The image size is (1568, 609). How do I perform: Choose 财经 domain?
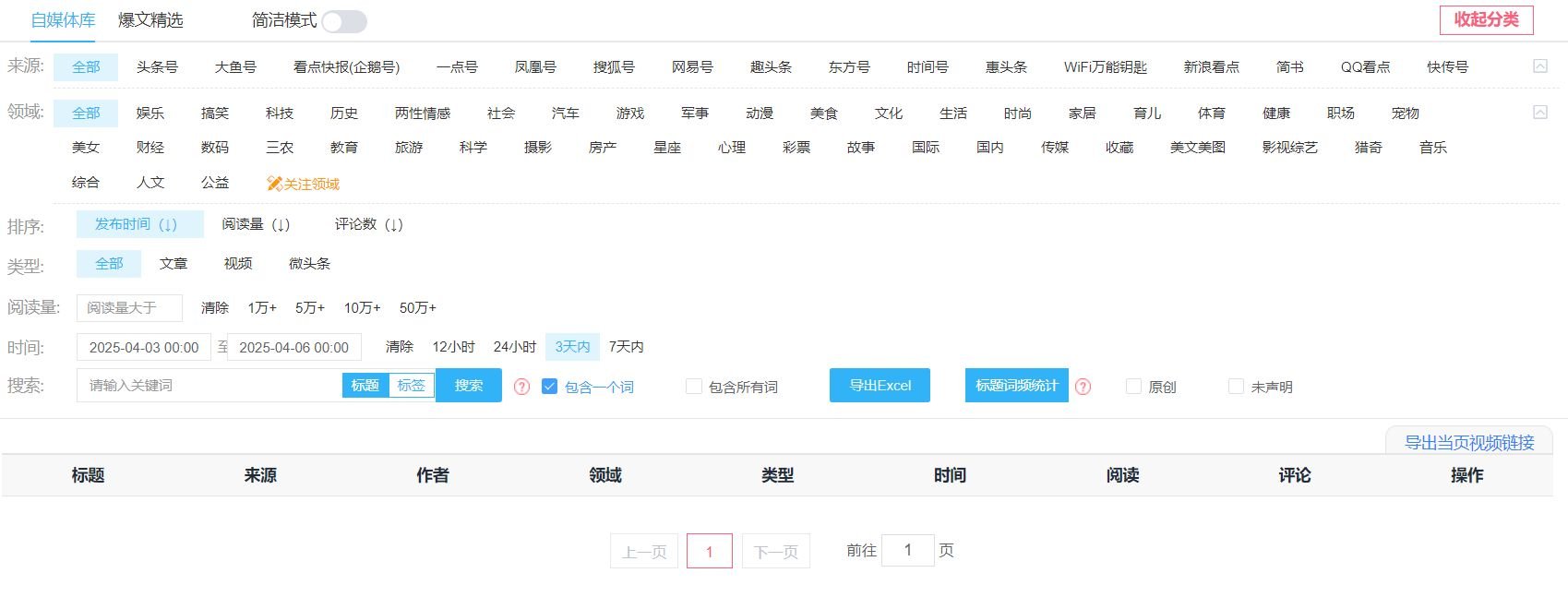[150, 147]
